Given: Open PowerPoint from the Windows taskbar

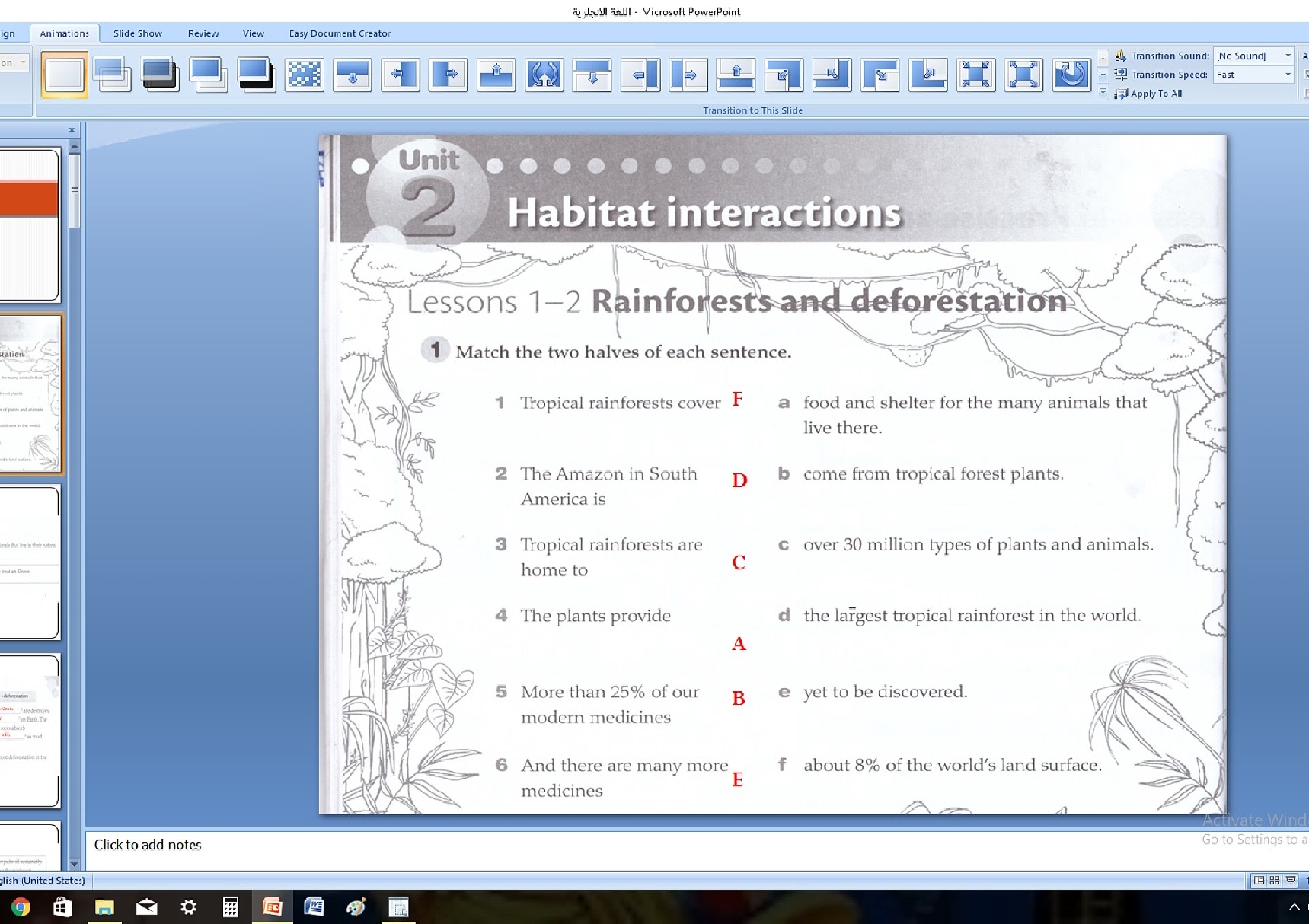Looking at the screenshot, I should click(x=272, y=906).
